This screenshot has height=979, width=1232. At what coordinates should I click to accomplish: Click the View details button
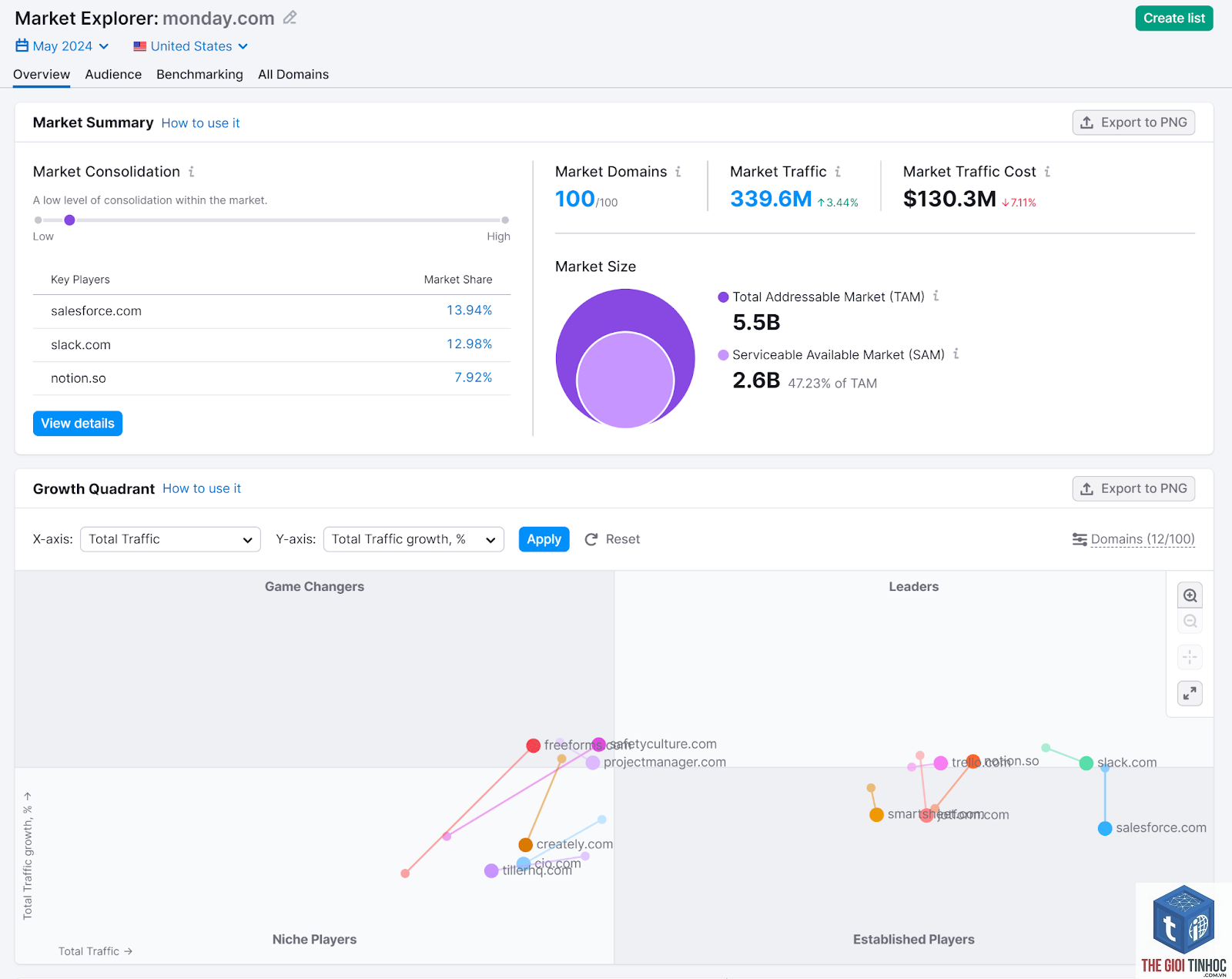78,424
